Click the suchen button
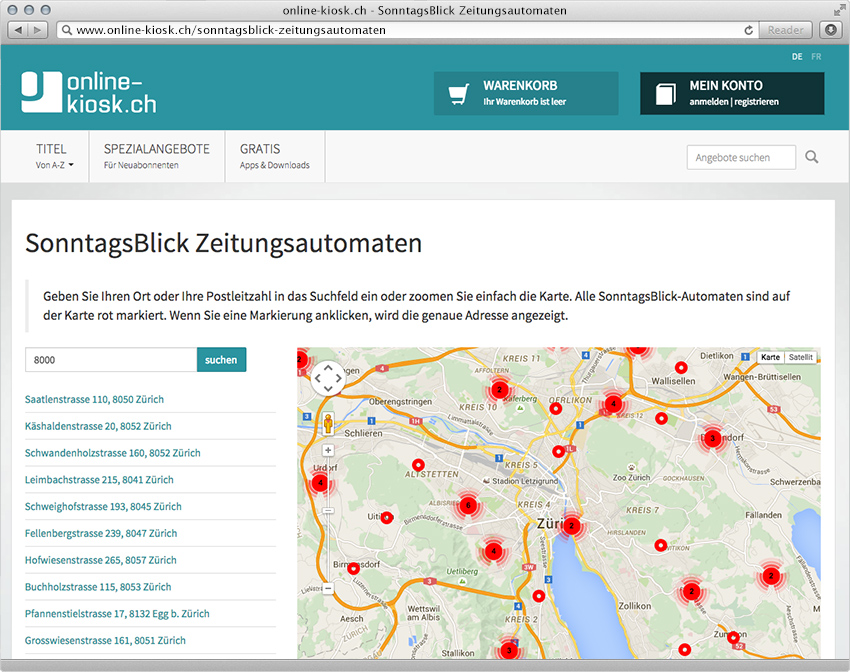Image resolution: width=850 pixels, height=672 pixels. click(x=221, y=360)
